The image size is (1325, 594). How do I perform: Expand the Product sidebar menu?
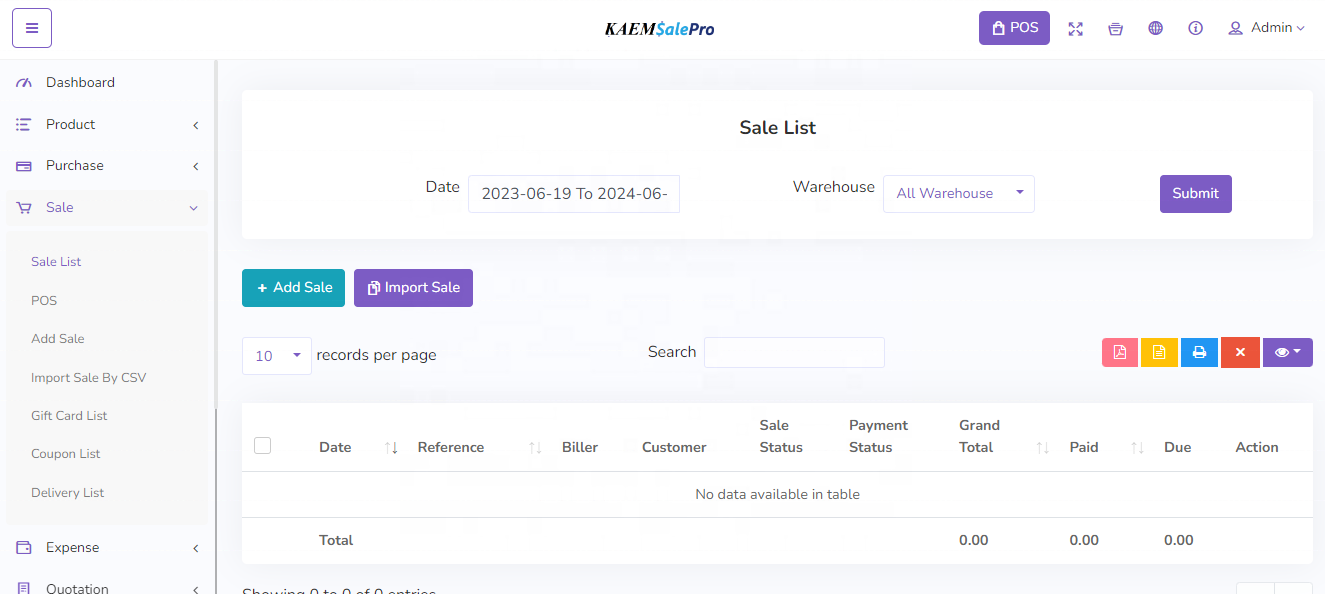coord(107,125)
